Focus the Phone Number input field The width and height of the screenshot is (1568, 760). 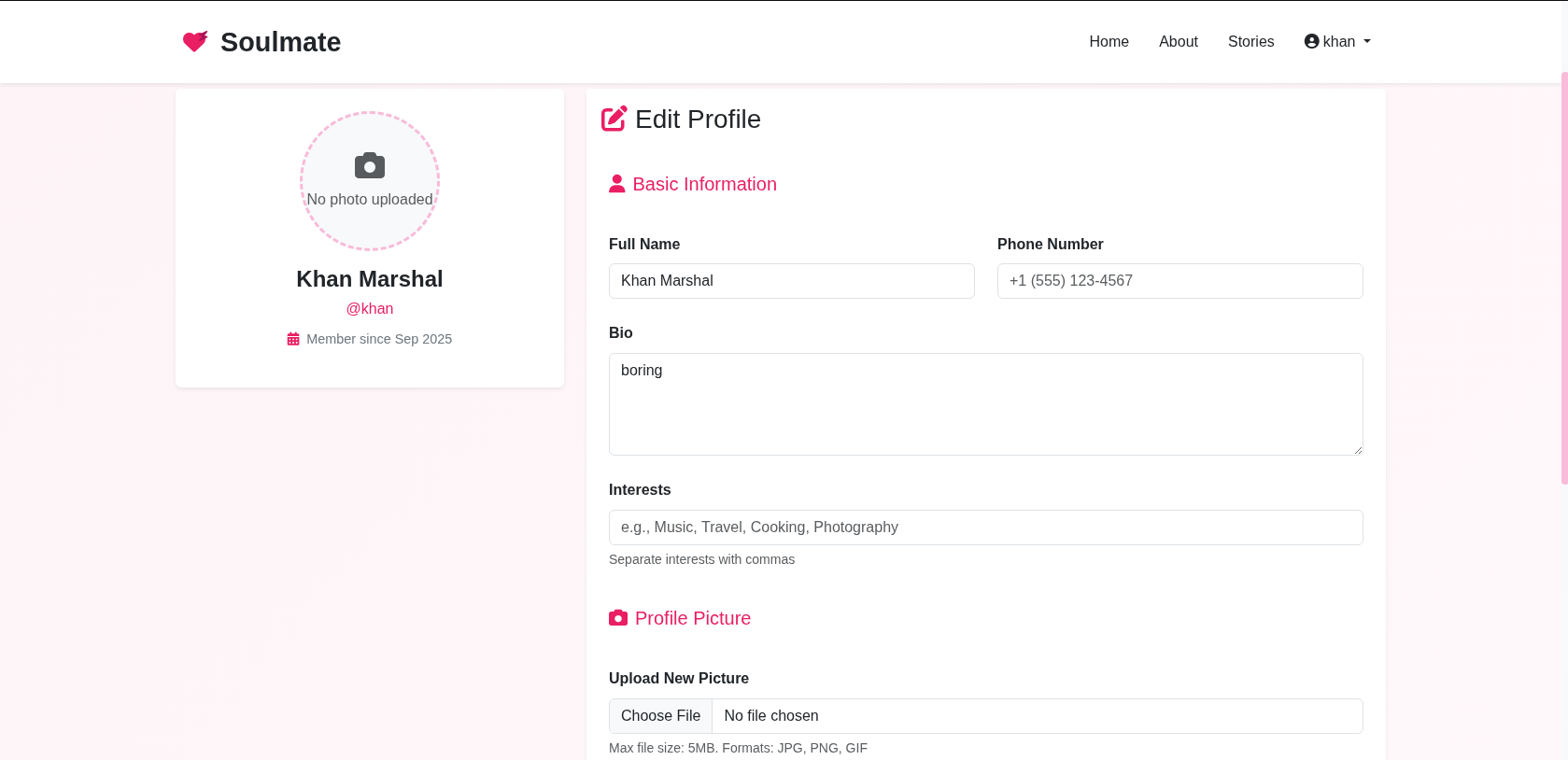(x=1180, y=281)
